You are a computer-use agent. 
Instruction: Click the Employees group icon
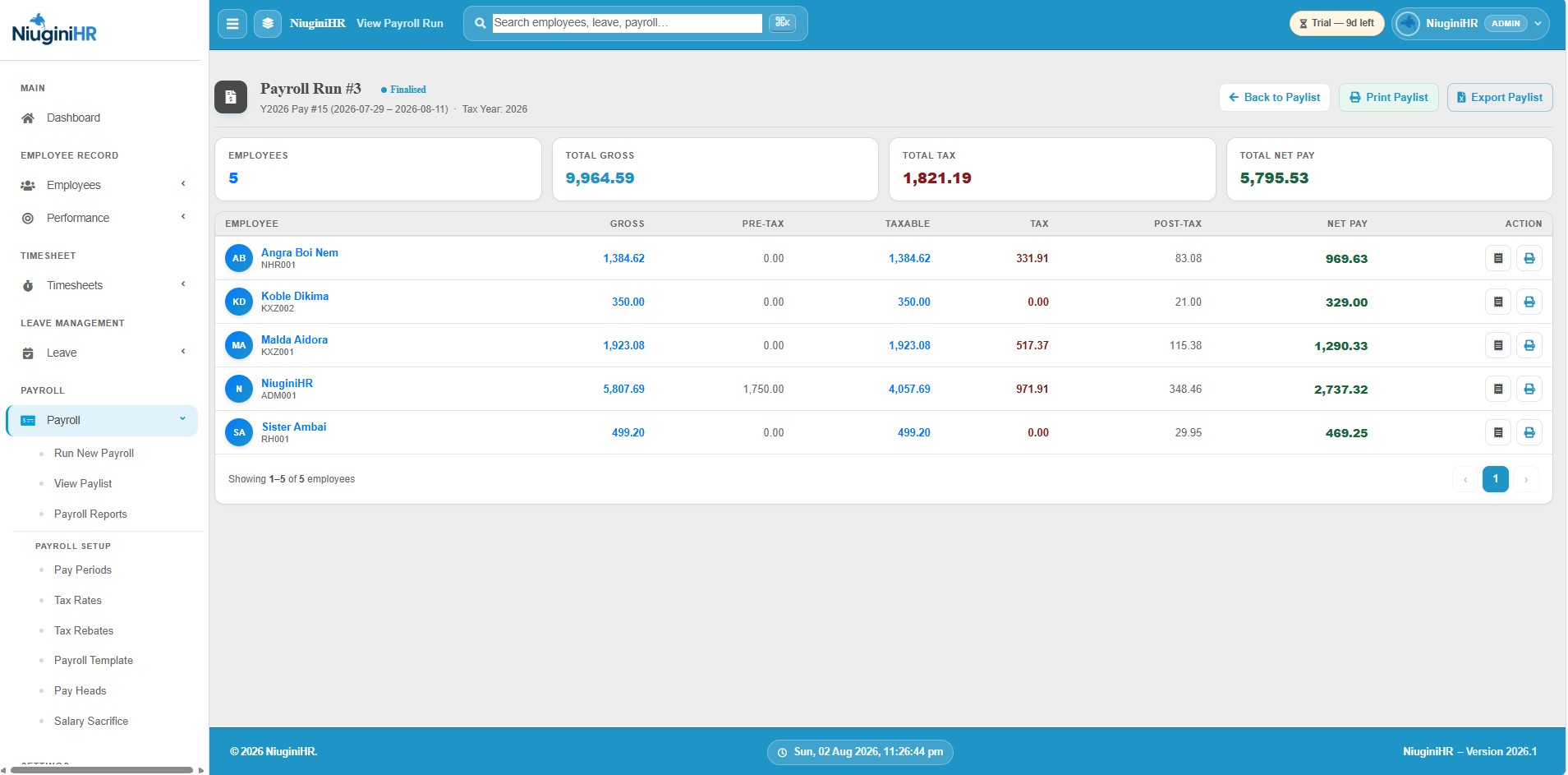[x=28, y=186]
